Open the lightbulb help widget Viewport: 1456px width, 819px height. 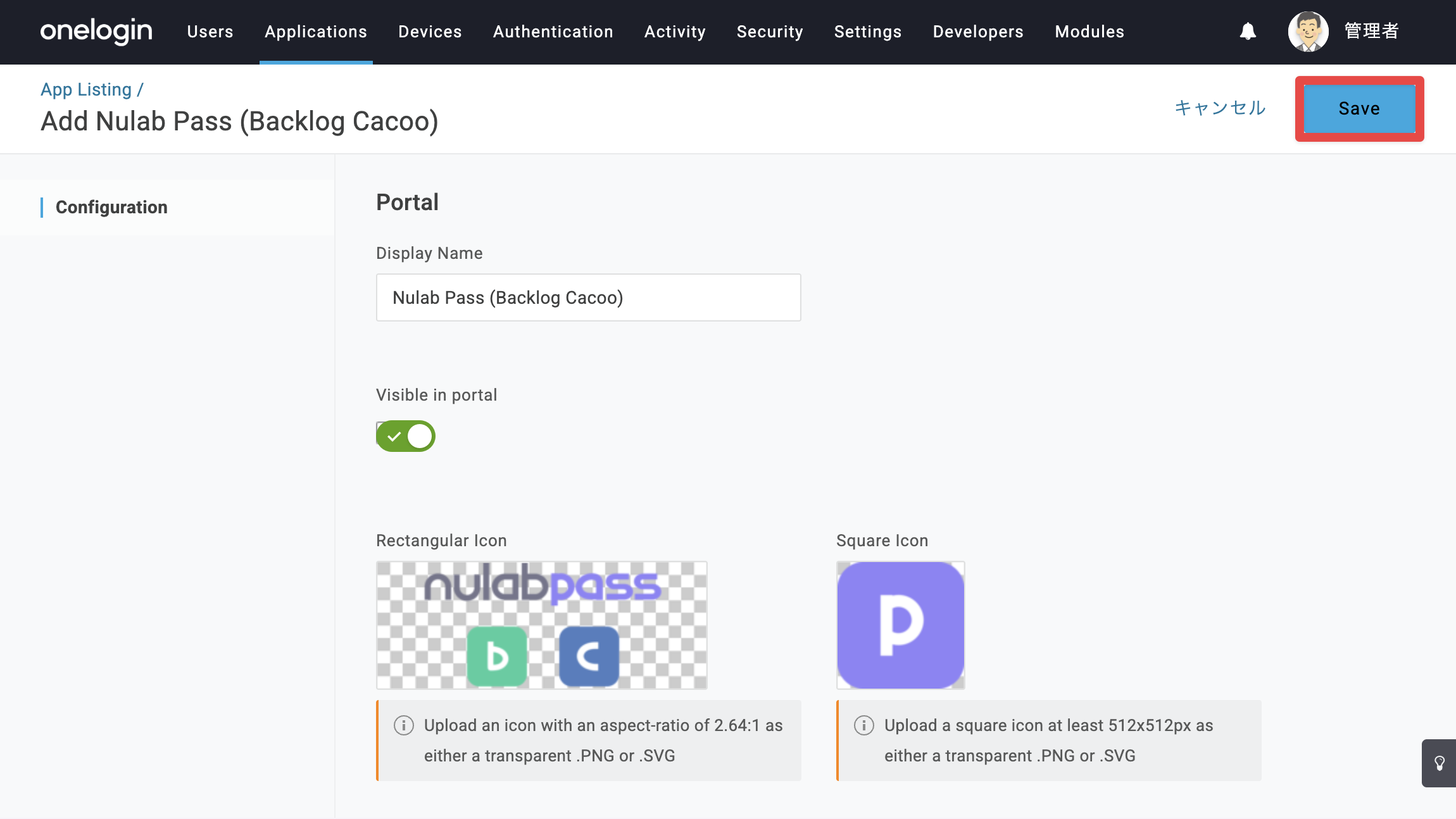[x=1439, y=763]
